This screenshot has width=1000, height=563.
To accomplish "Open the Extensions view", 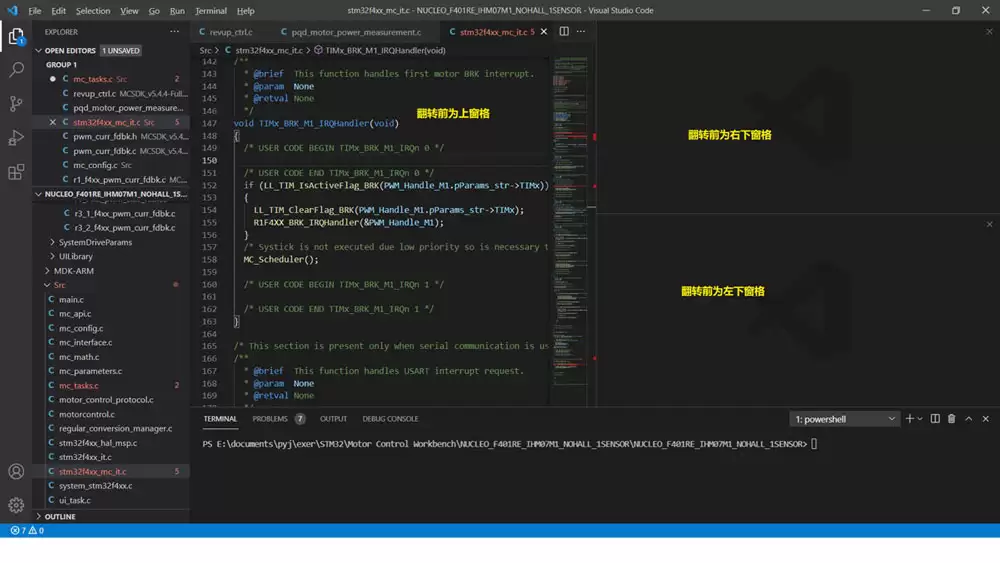I will tap(16, 172).
